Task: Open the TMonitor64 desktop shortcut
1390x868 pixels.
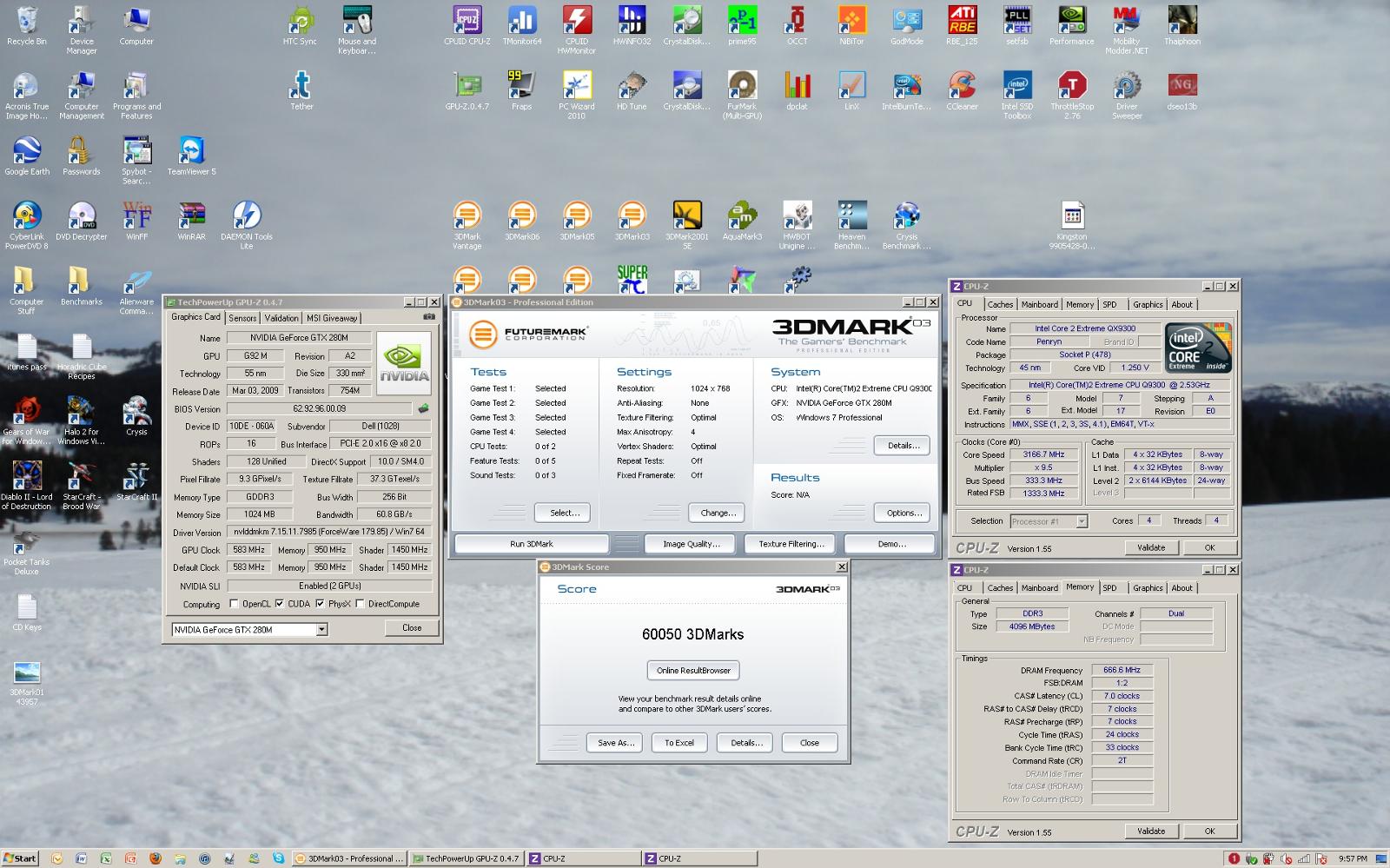Action: tap(522, 25)
